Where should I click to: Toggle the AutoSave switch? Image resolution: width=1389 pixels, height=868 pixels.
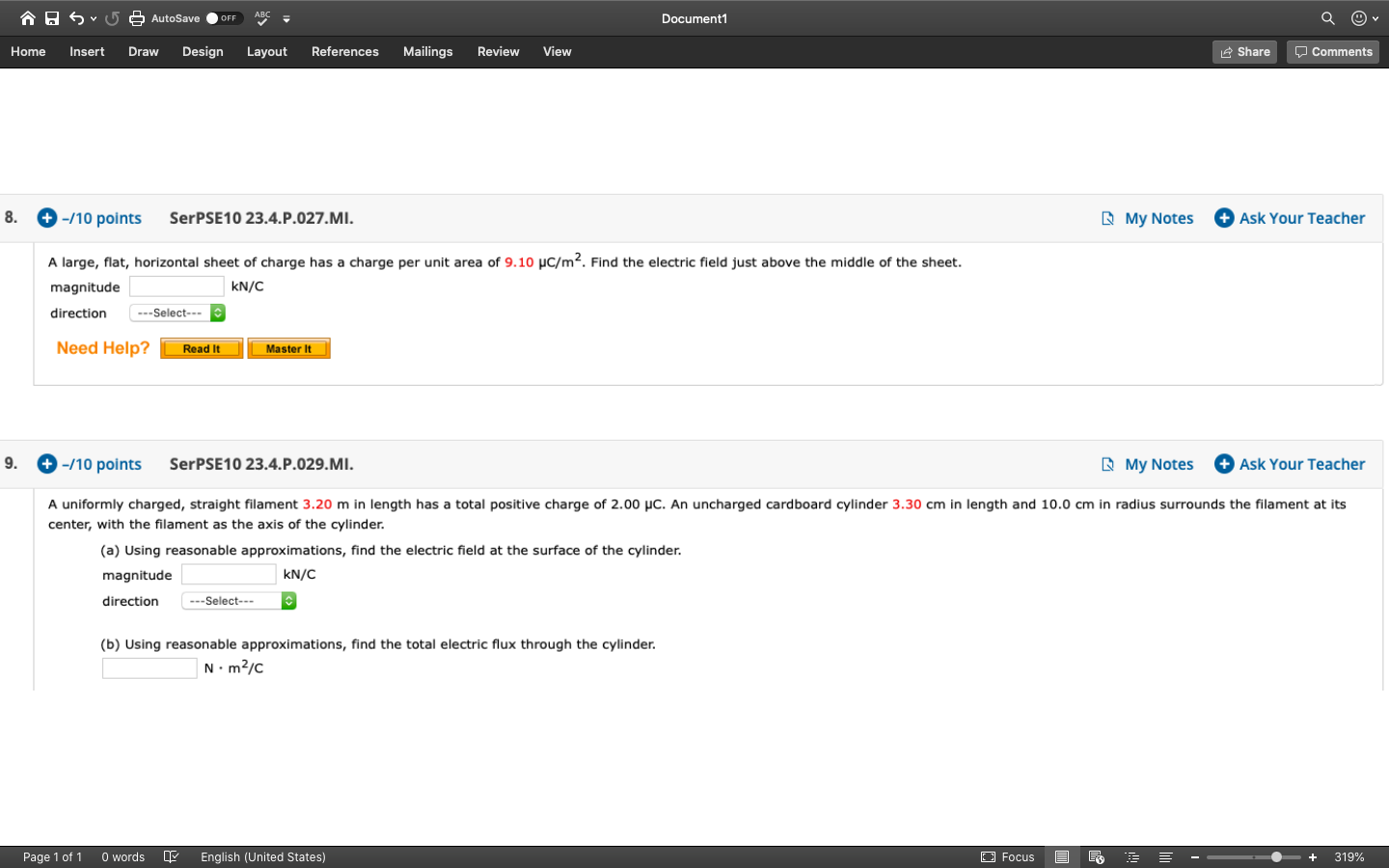tap(223, 18)
